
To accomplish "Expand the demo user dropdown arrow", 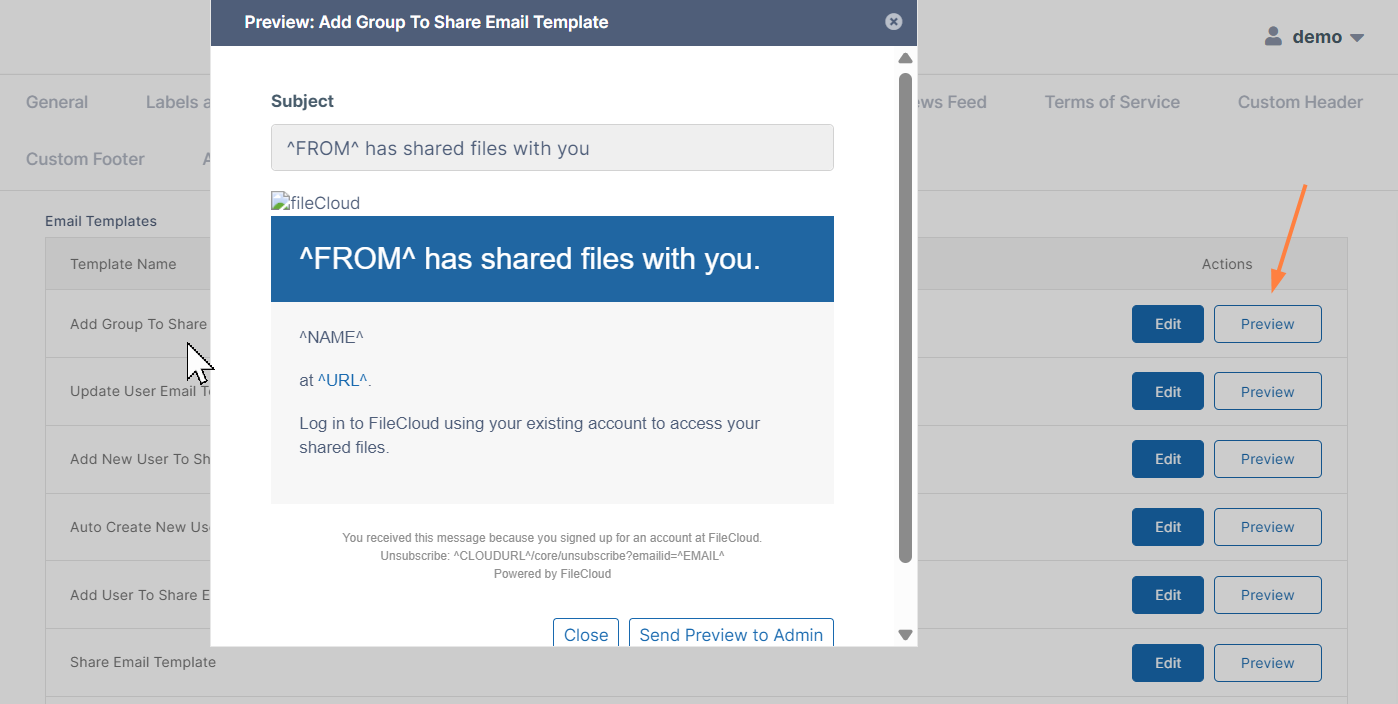I will (x=1357, y=38).
